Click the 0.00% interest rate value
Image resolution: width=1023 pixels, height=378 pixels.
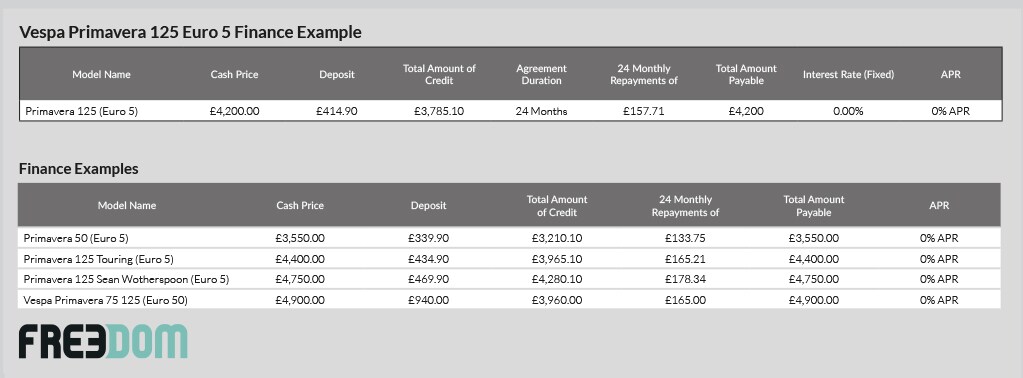848,111
